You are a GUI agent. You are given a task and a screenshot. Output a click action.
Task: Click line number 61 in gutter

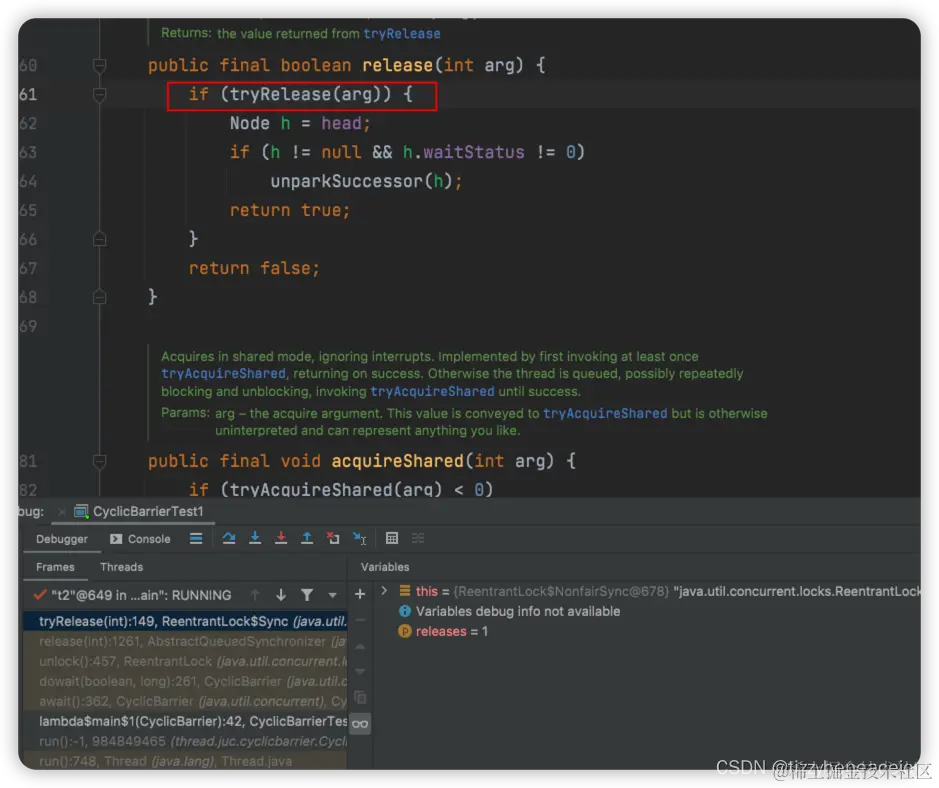click(28, 95)
